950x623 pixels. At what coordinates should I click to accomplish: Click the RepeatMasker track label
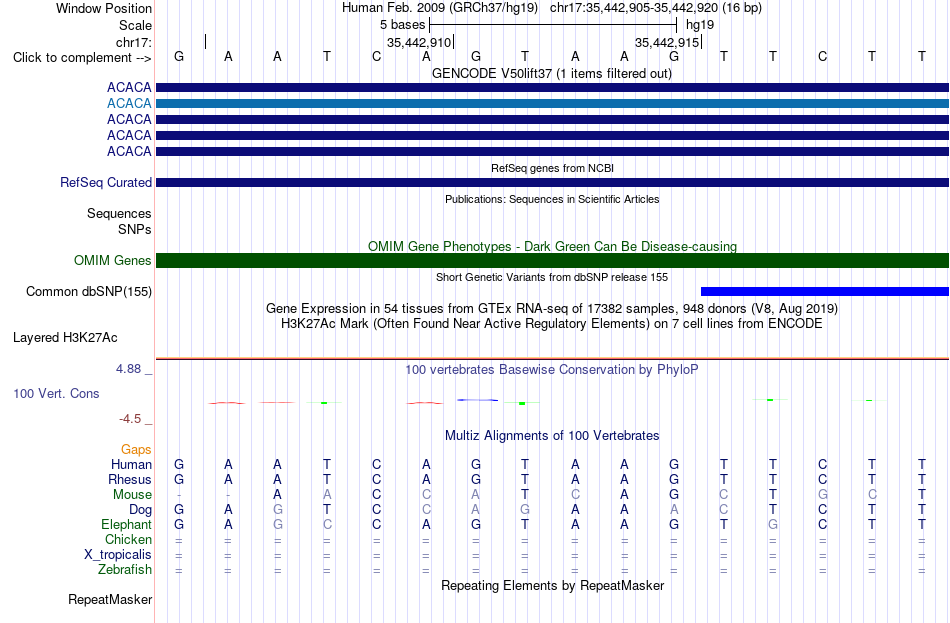(110, 599)
